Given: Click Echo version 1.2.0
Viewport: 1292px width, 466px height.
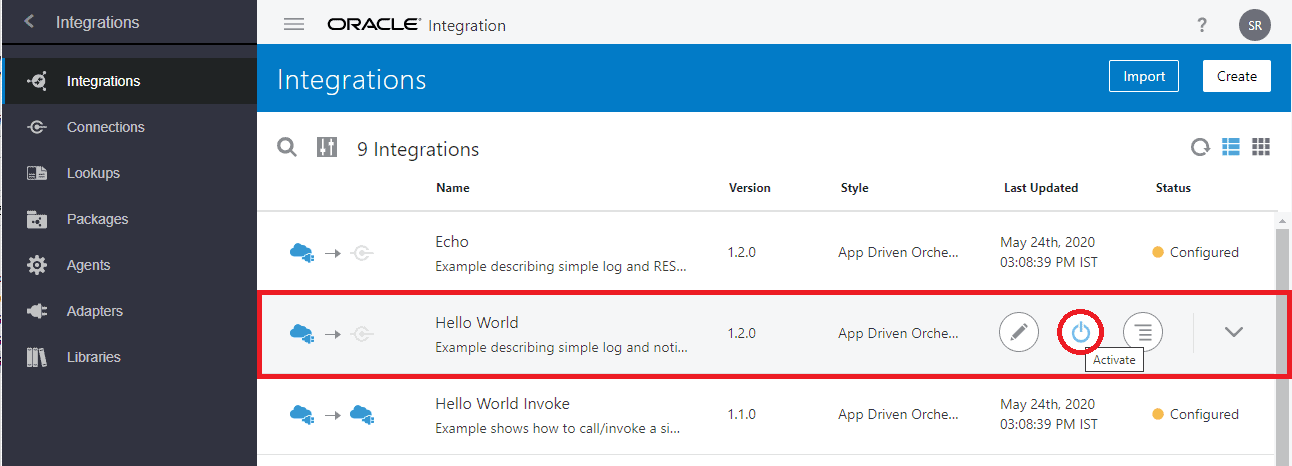Looking at the screenshot, I should pos(742,252).
